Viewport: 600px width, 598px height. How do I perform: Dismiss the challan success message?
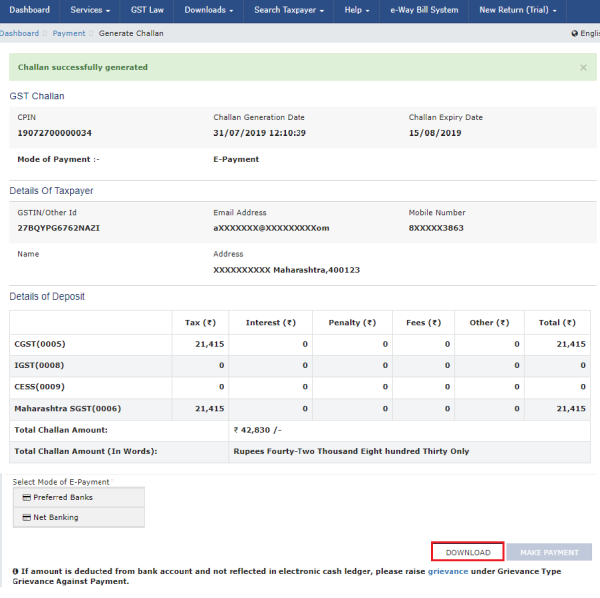point(583,67)
